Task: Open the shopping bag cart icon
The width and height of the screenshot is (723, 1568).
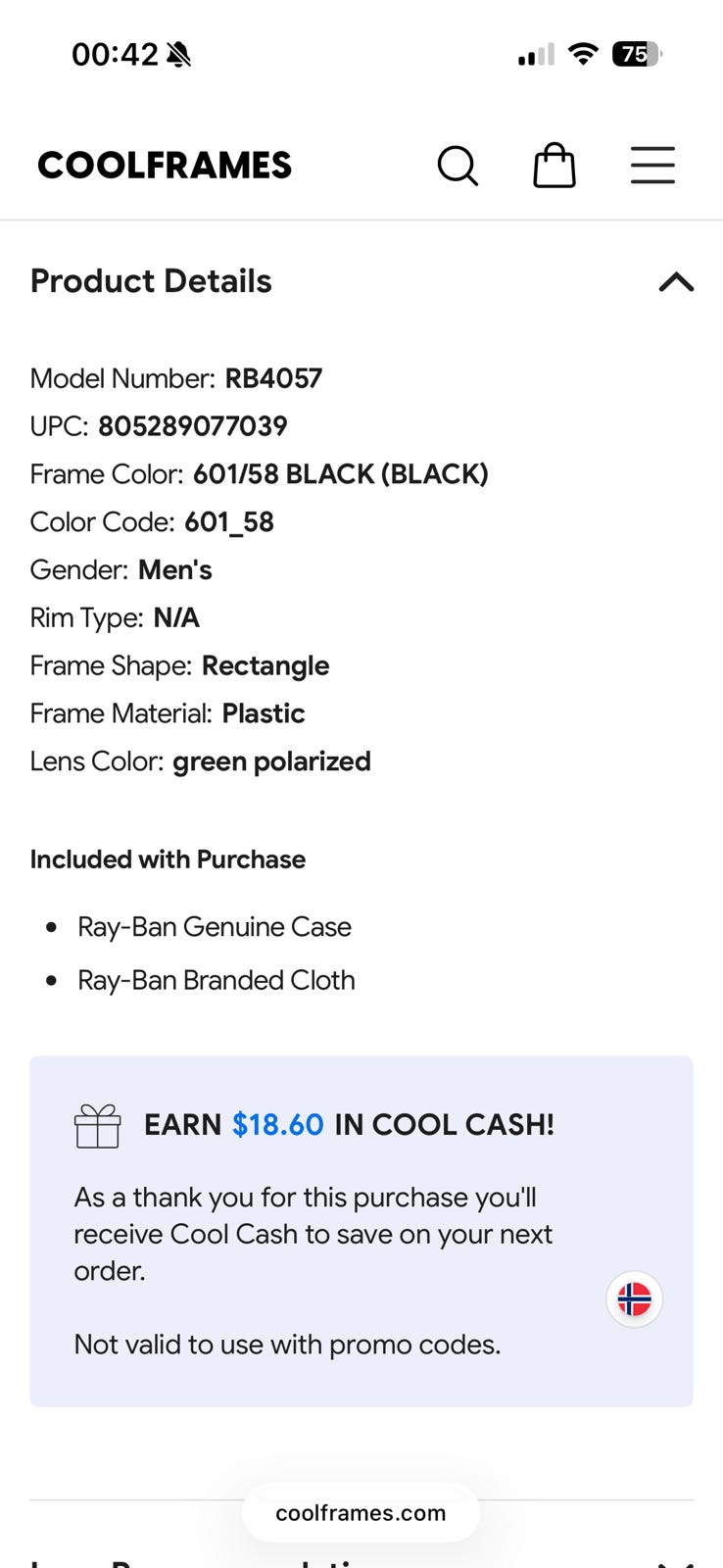Action: (x=554, y=165)
